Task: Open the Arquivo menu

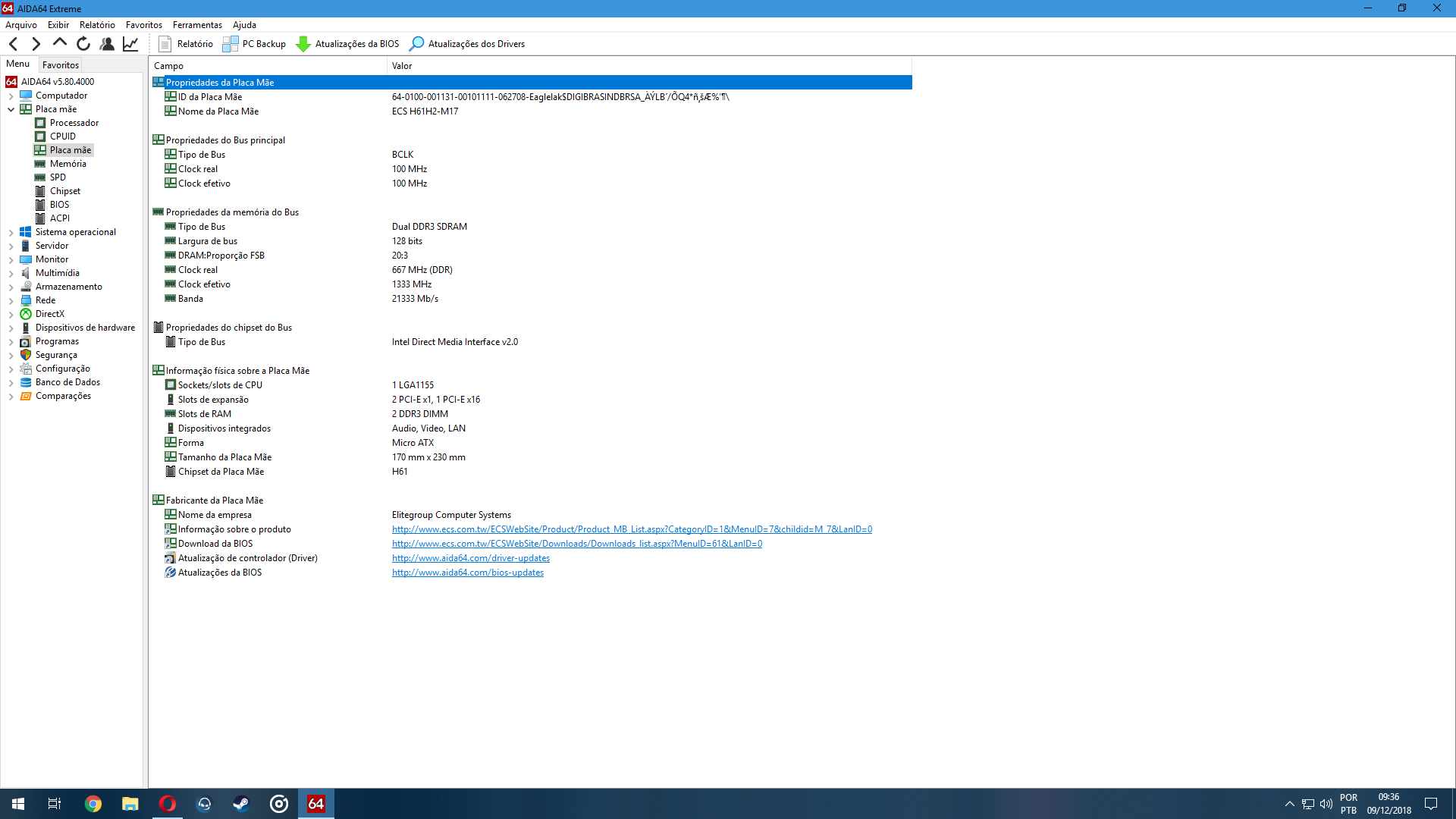Action: point(21,25)
